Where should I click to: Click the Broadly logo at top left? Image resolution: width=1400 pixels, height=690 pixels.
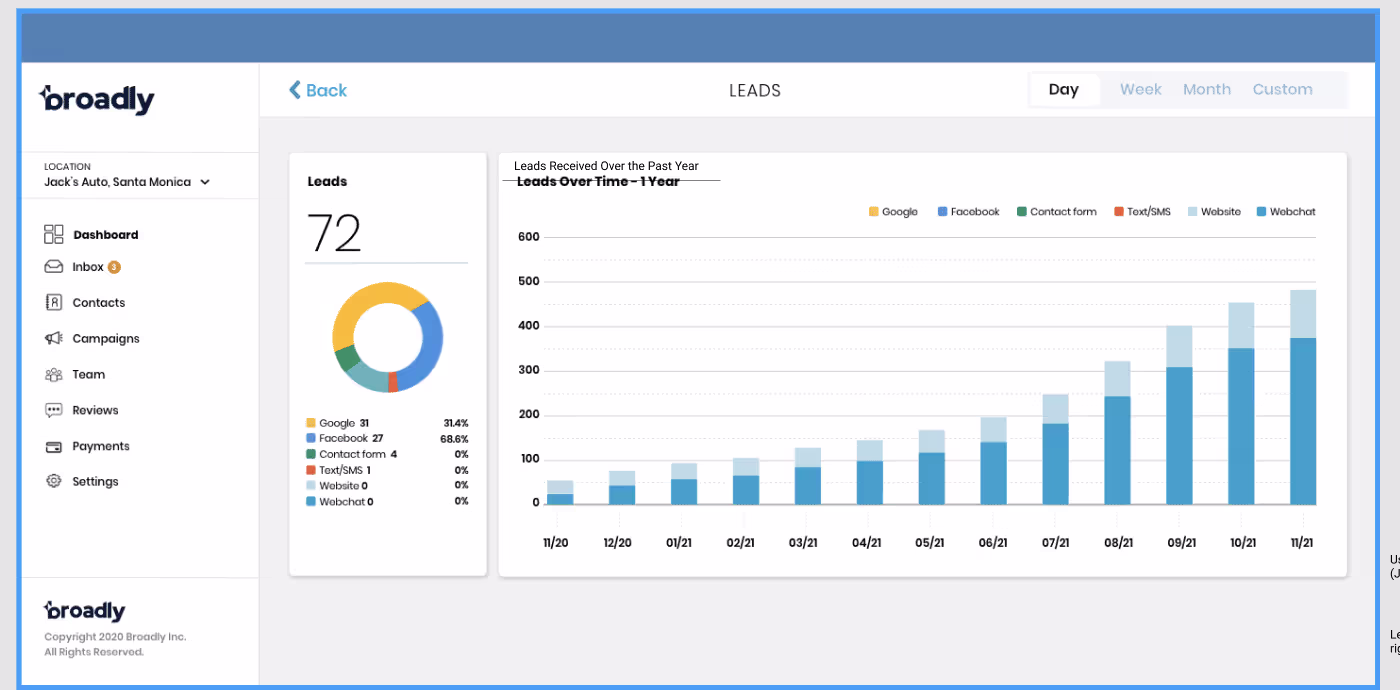point(97,99)
